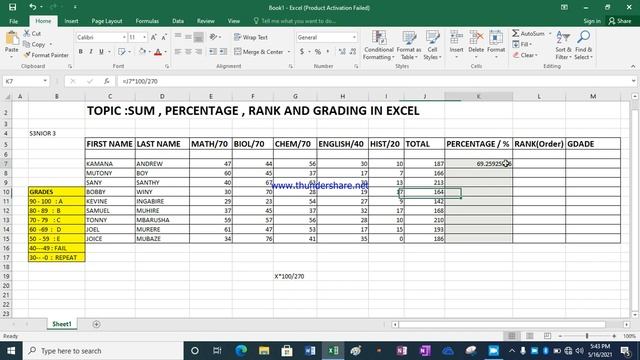Decrease font size with A-down icon
640x360 pixels.
tap(164, 37)
